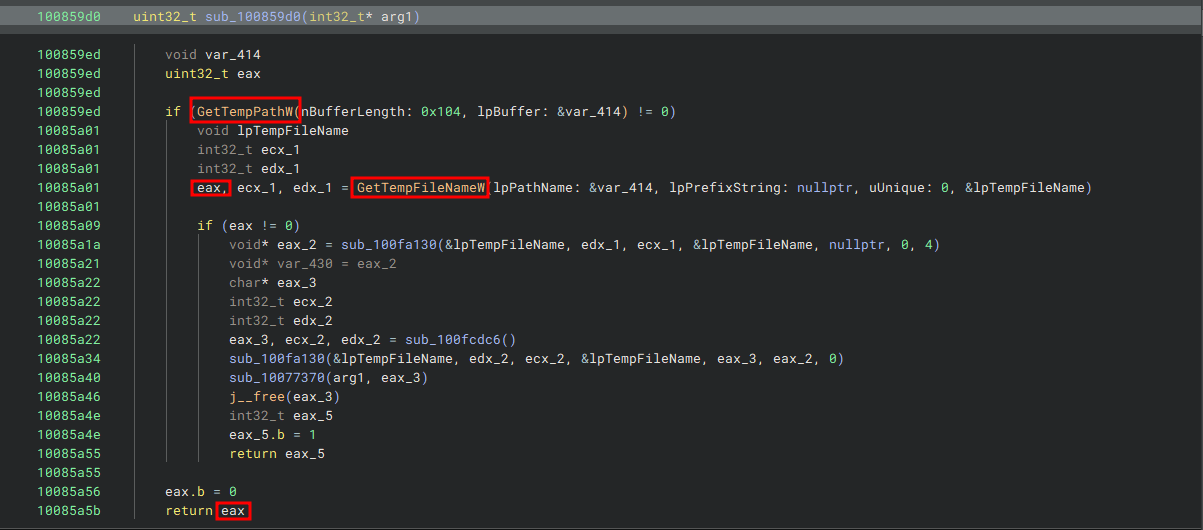This screenshot has width=1203, height=530.
Task: Click the returned eax on last line
Action: (233, 510)
